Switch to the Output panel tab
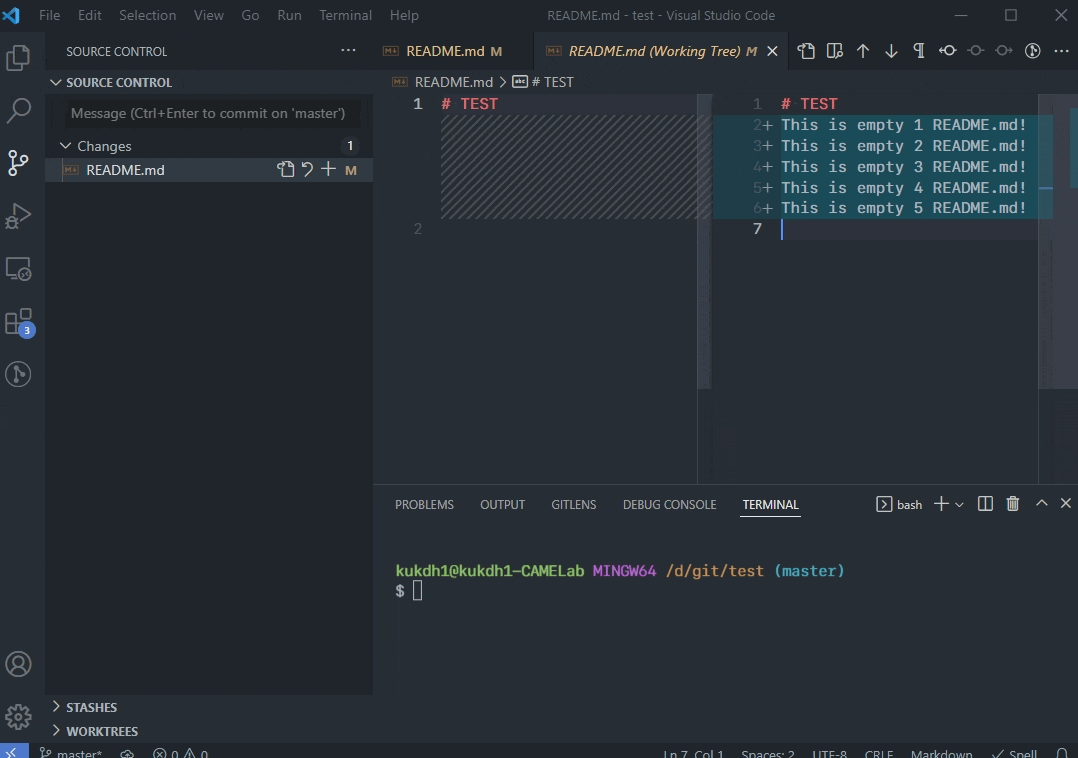Image resolution: width=1078 pixels, height=758 pixels. [x=503, y=504]
